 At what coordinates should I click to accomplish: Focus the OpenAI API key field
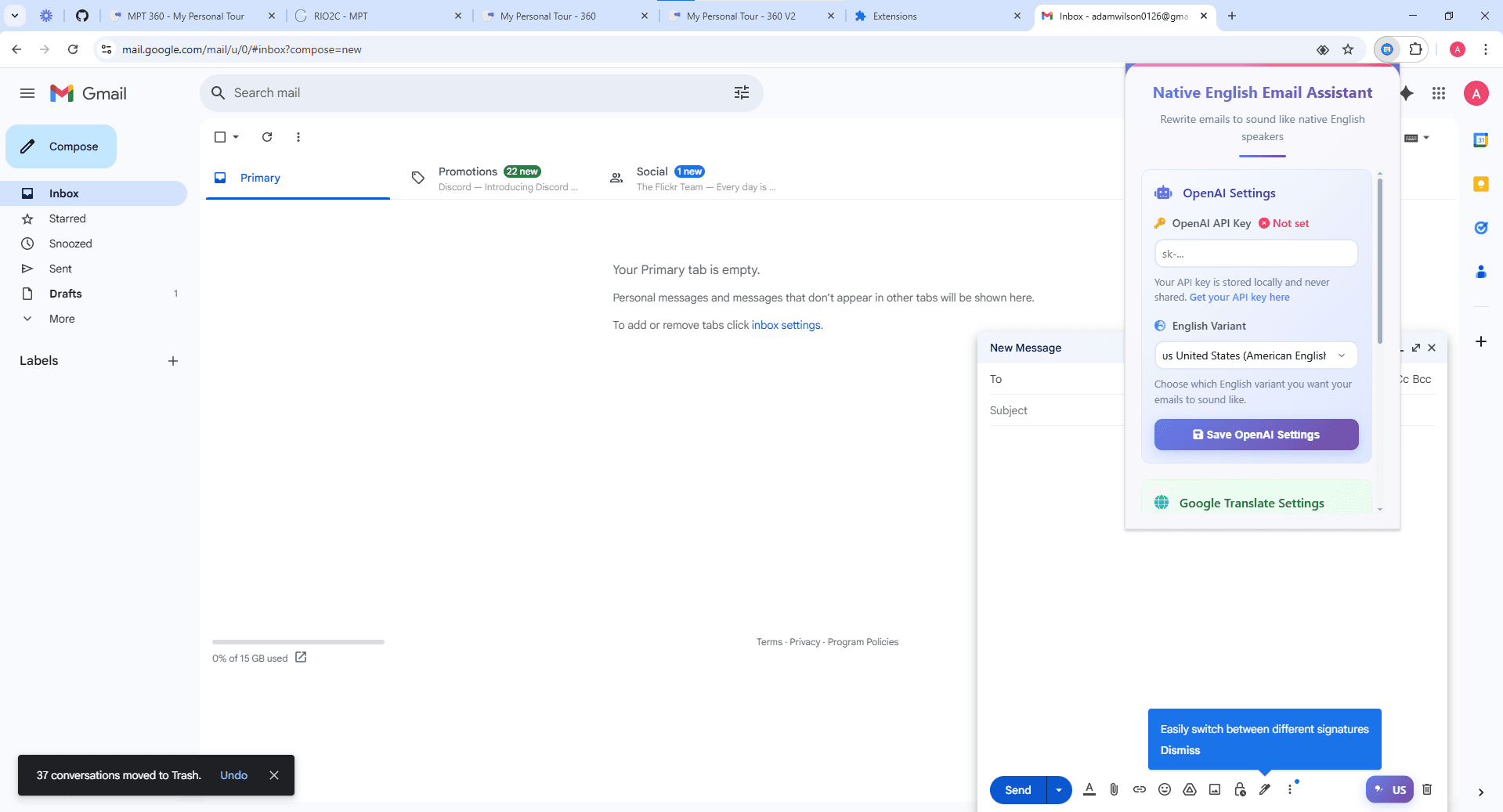point(1256,254)
